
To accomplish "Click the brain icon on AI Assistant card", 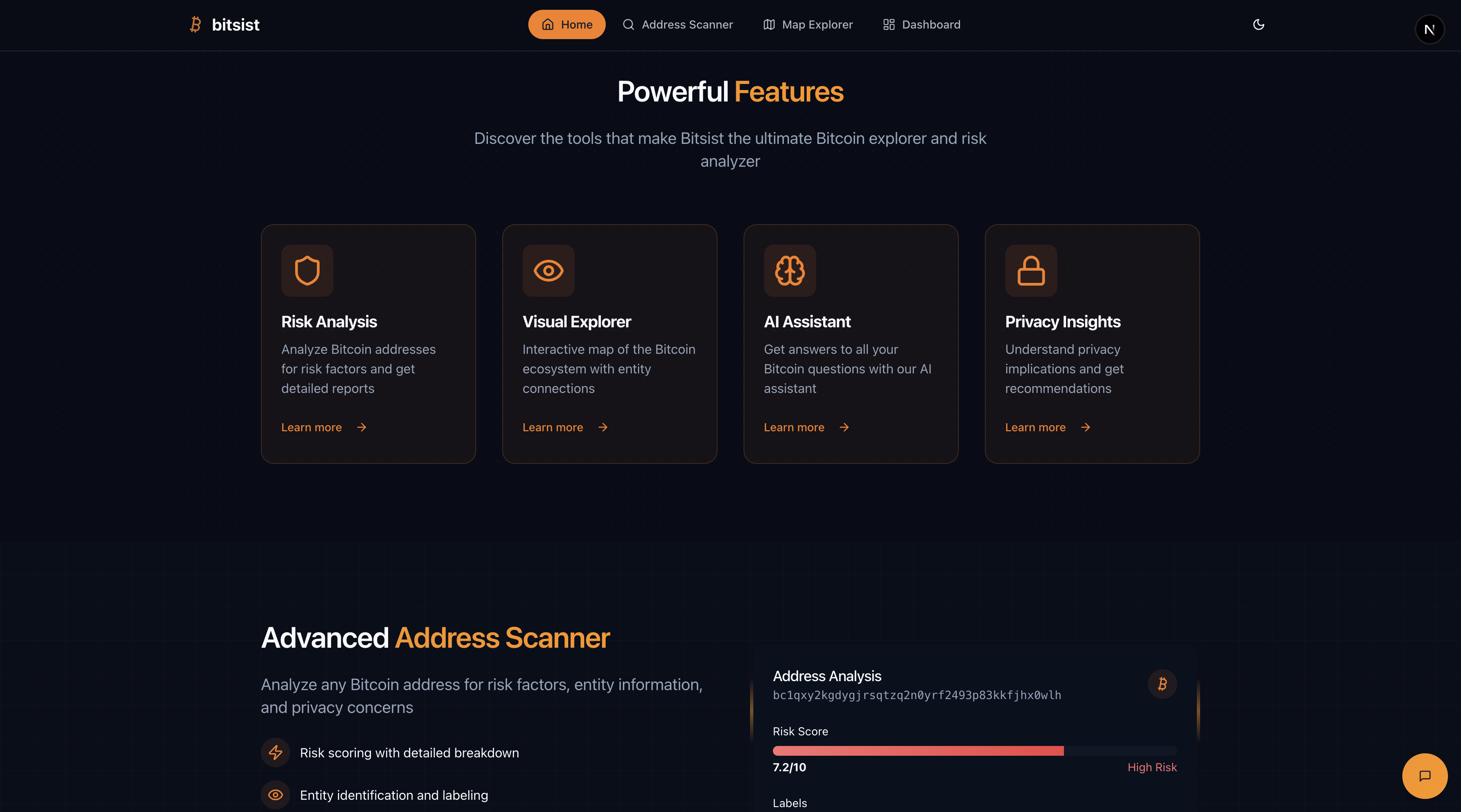I will [790, 271].
